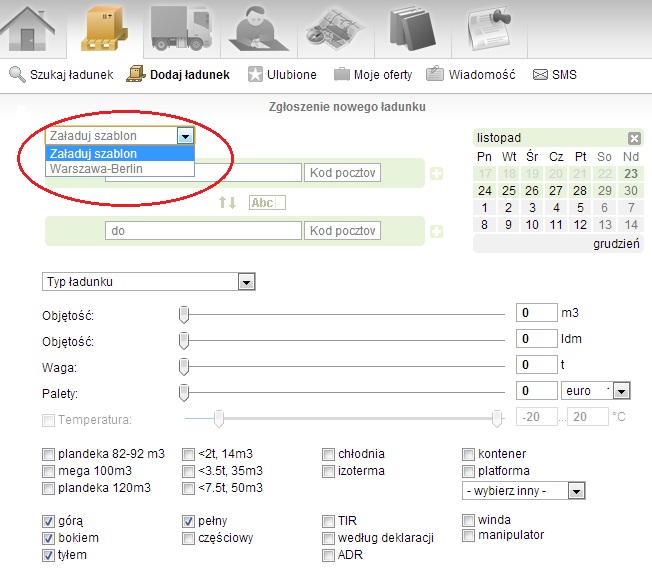This screenshot has width=652, height=571.
Task: Open the wybierz inny dropdown
Action: pos(524,491)
